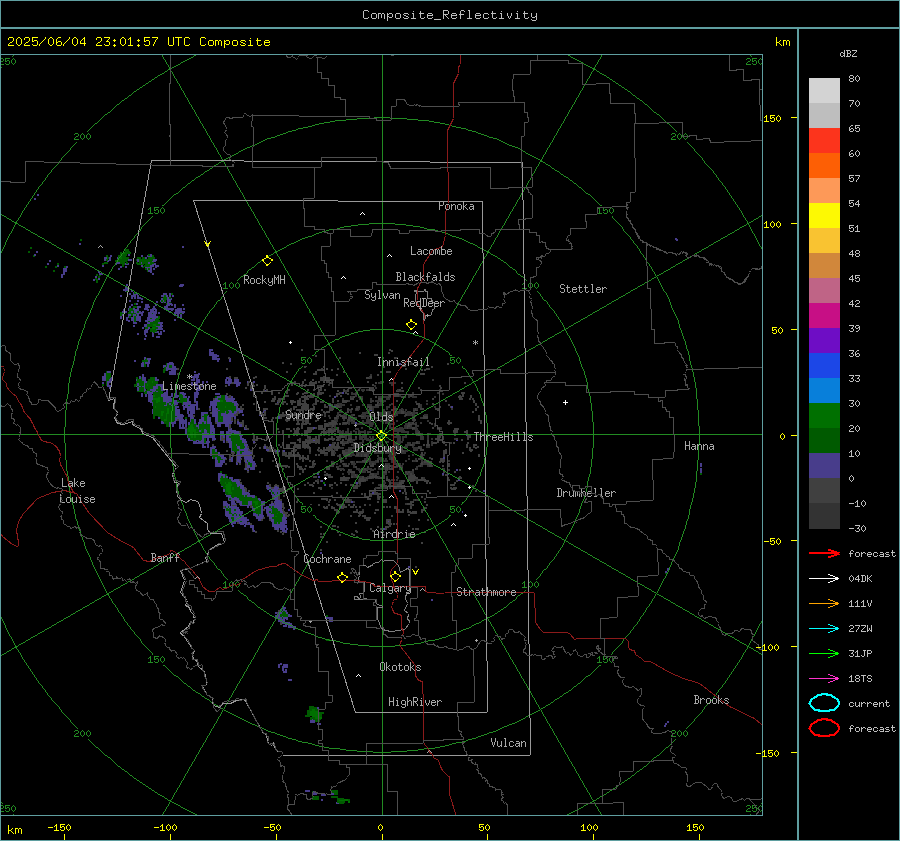Click the Innisfail city label
This screenshot has width=900, height=841.
tap(404, 362)
